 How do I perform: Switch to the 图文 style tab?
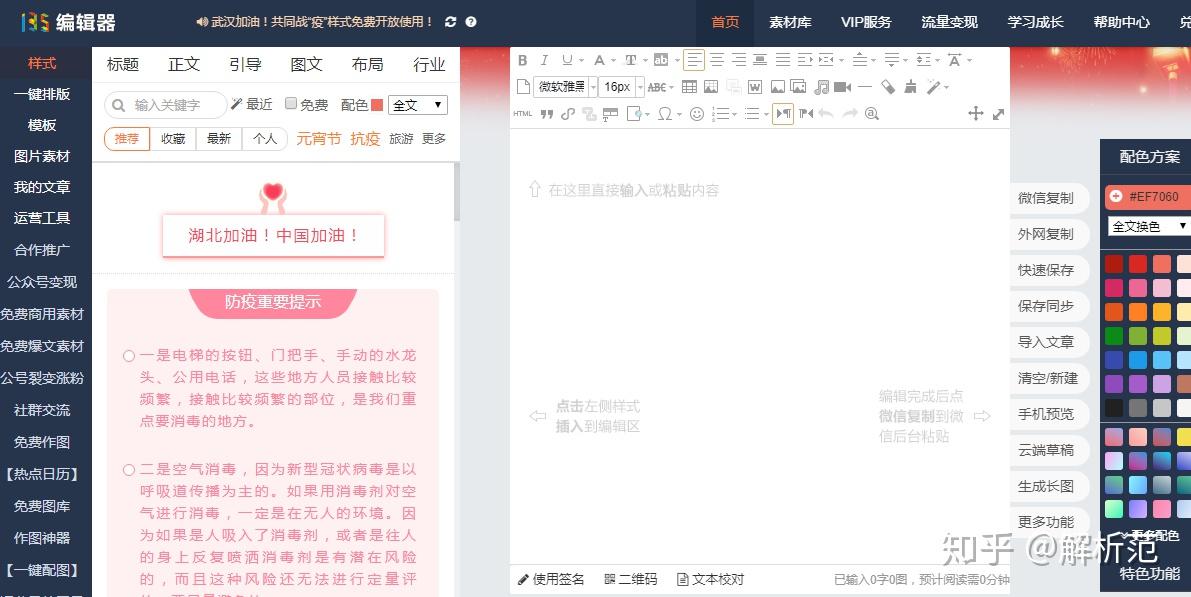pos(307,65)
